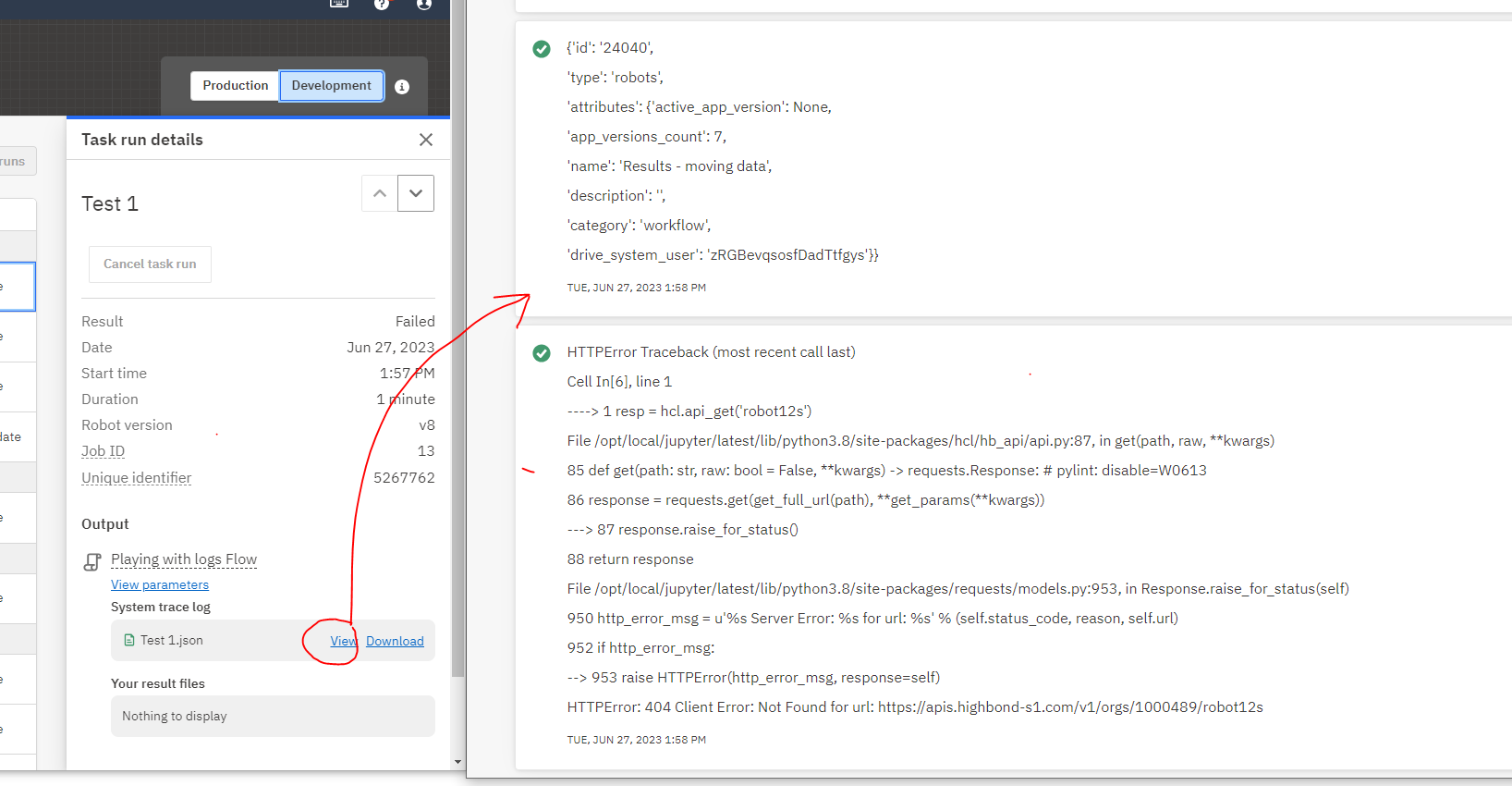The width and height of the screenshot is (1512, 786).
Task: Go to previous task run with up chevron
Action: (x=380, y=193)
